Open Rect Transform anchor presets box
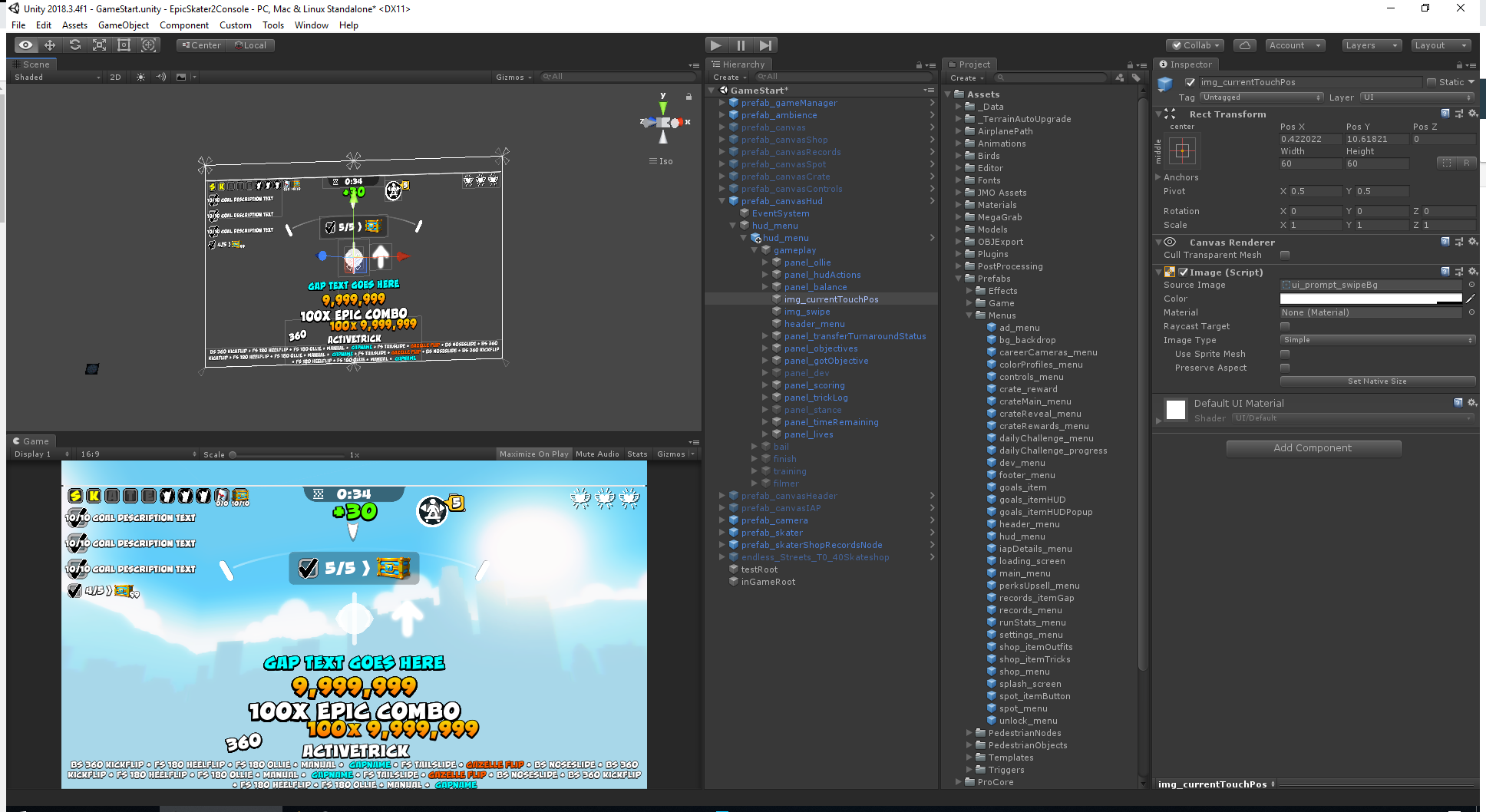 pos(1182,151)
